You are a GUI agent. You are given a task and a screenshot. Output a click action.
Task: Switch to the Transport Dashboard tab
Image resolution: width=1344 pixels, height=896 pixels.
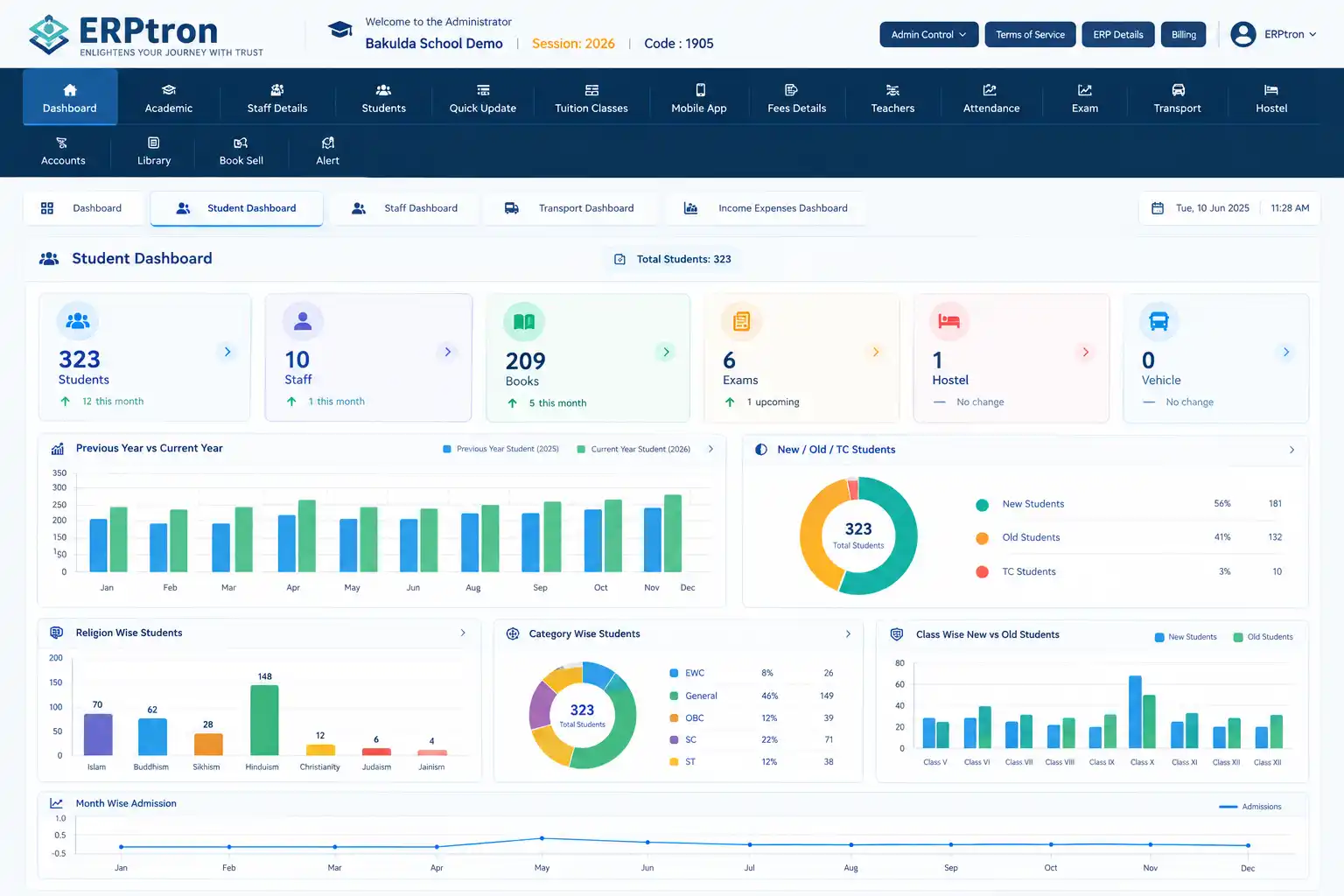[570, 208]
